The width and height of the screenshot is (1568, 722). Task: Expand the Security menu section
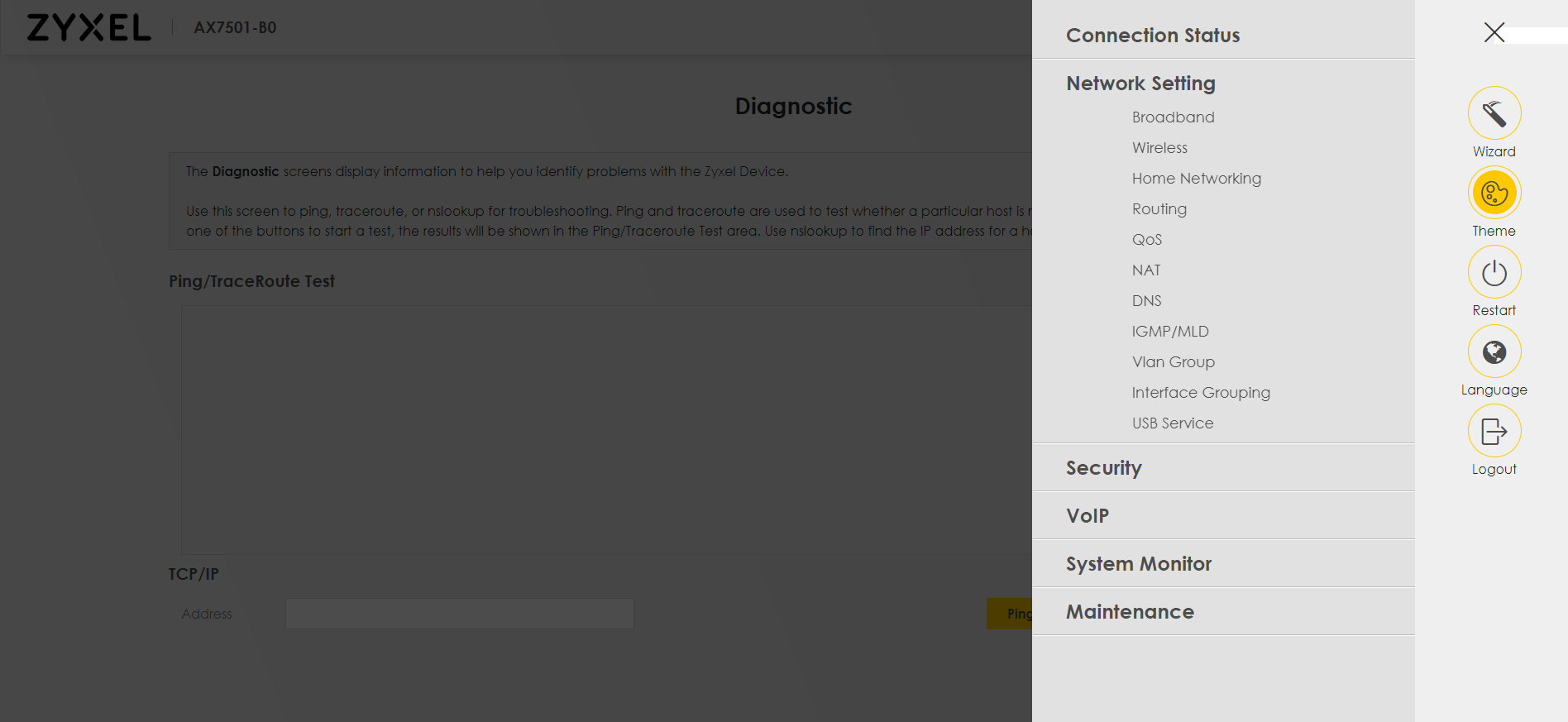point(1103,468)
